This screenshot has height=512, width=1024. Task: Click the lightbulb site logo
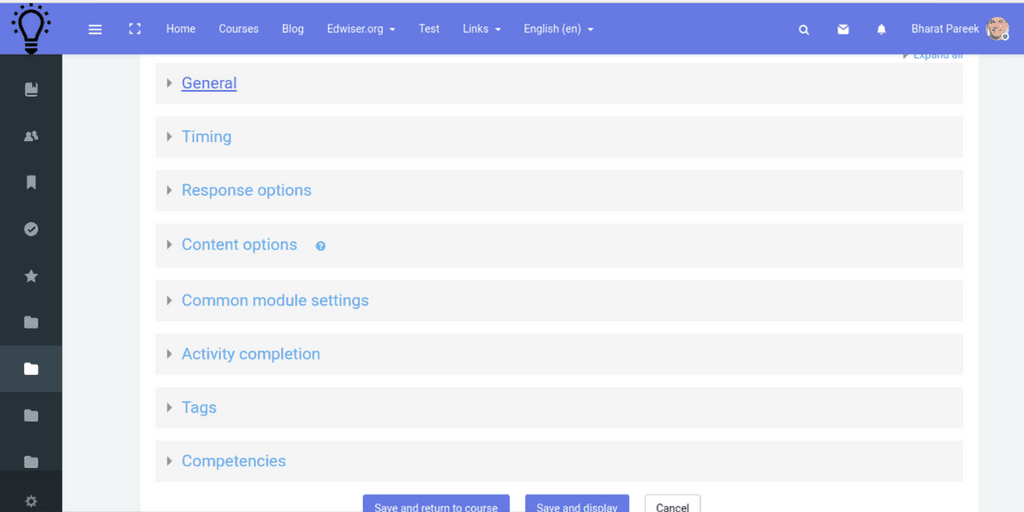31,29
